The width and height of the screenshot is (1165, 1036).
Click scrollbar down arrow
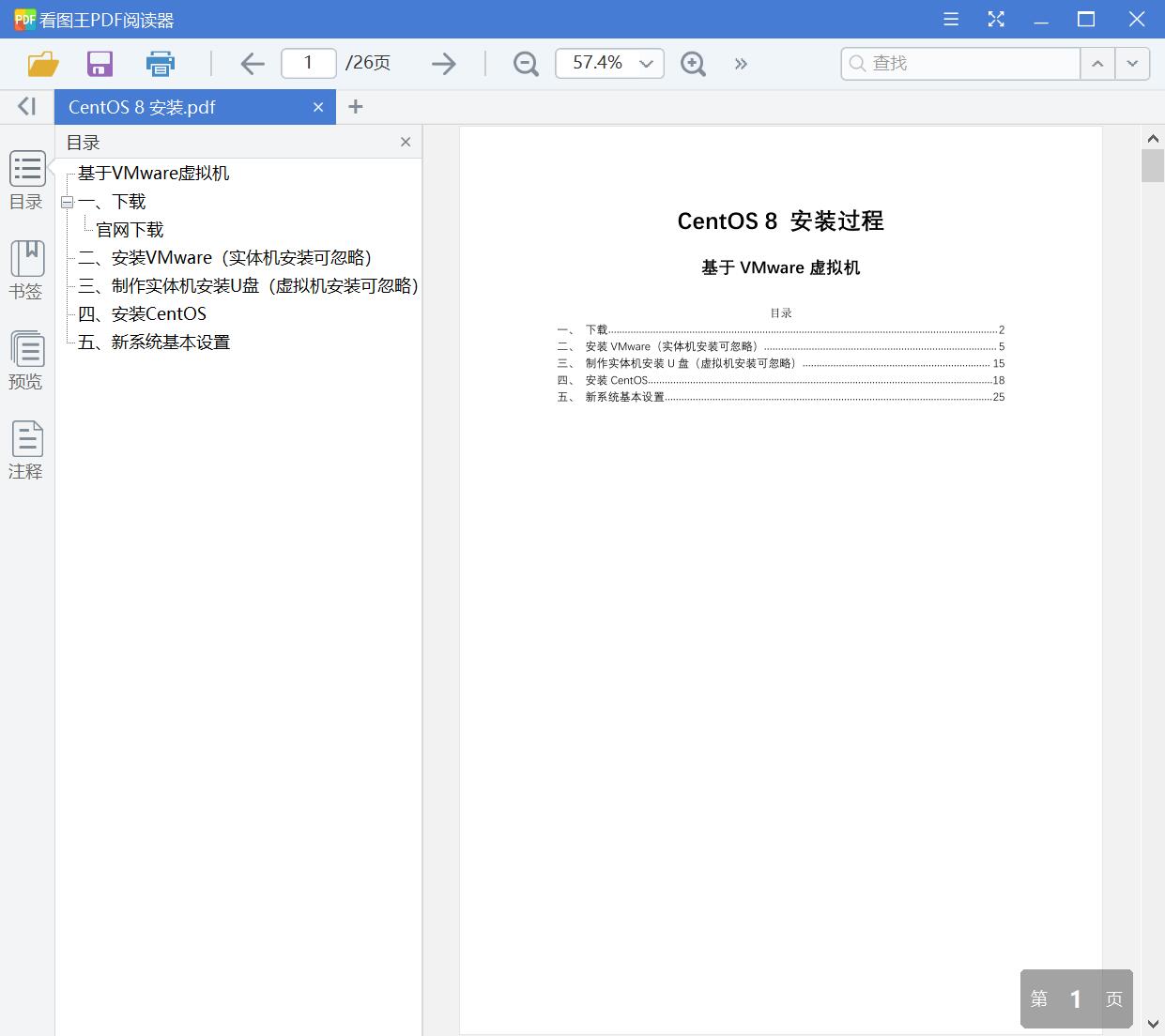[x=1153, y=1024]
